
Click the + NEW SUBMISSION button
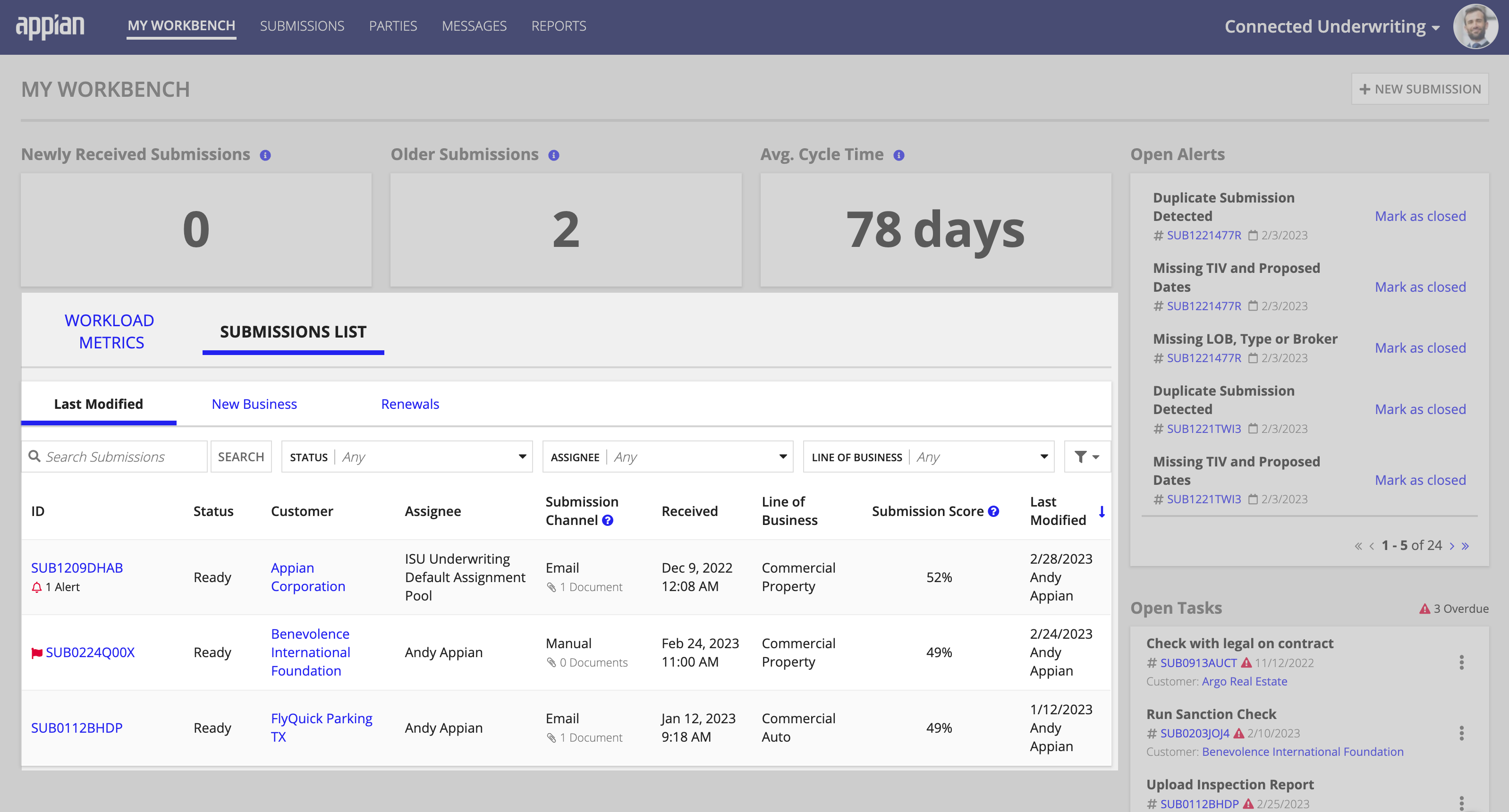coord(1420,89)
